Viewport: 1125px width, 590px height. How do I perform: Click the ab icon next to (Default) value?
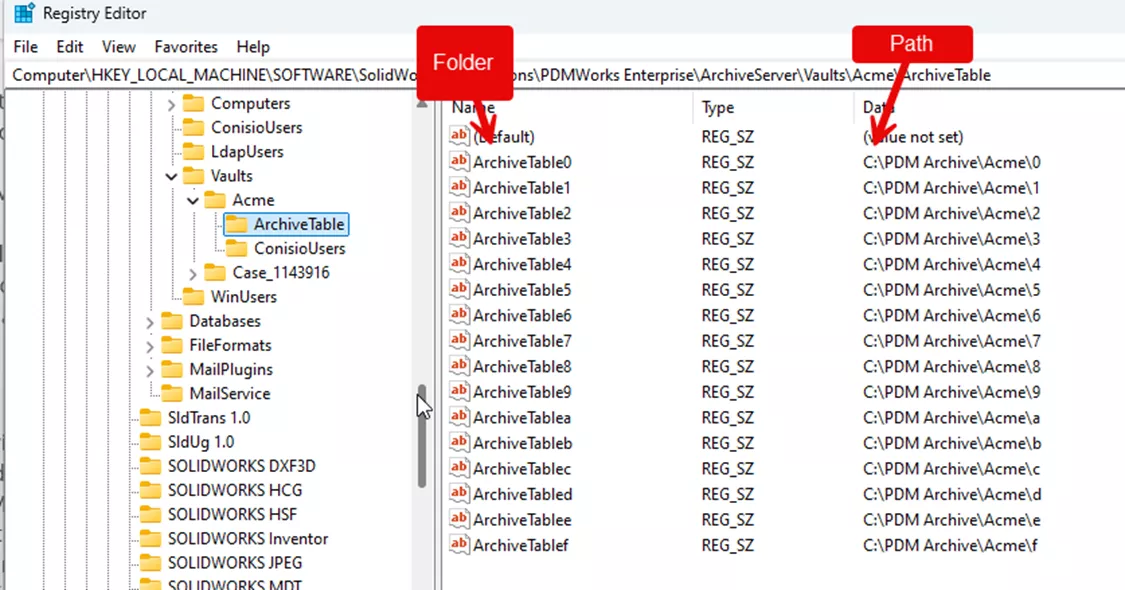coord(458,136)
